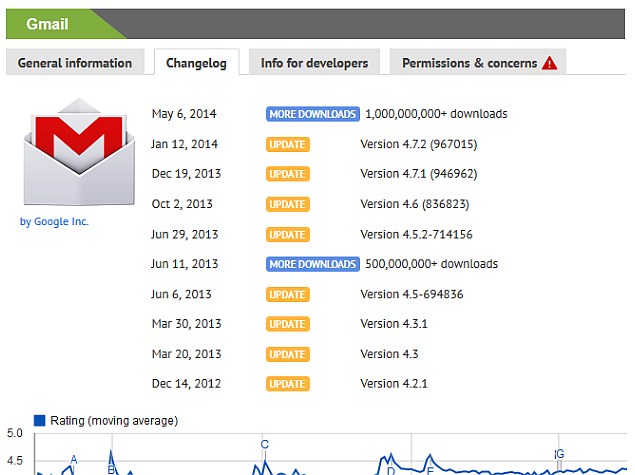Click 'Version 4.7.2 (967015)' entry

pyautogui.click(x=419, y=144)
